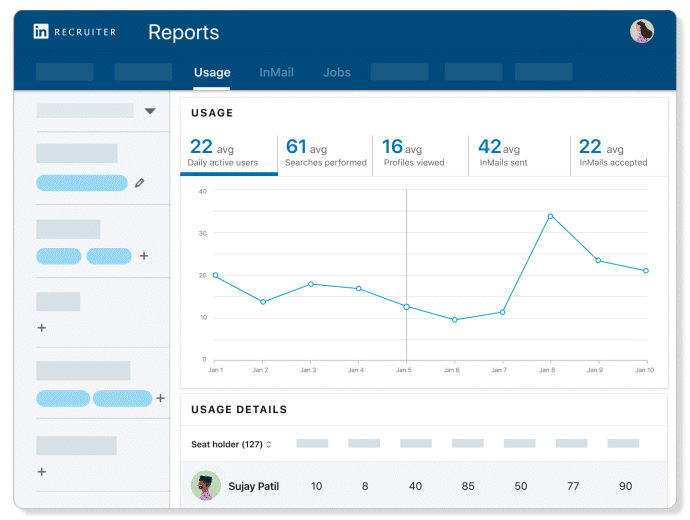Open the InMail tab
Viewport: 690px width, 520px height.
point(276,72)
